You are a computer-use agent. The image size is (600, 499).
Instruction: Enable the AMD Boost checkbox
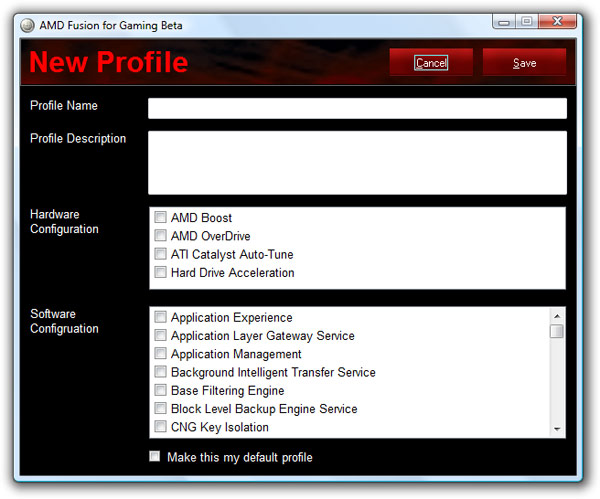coord(160,217)
